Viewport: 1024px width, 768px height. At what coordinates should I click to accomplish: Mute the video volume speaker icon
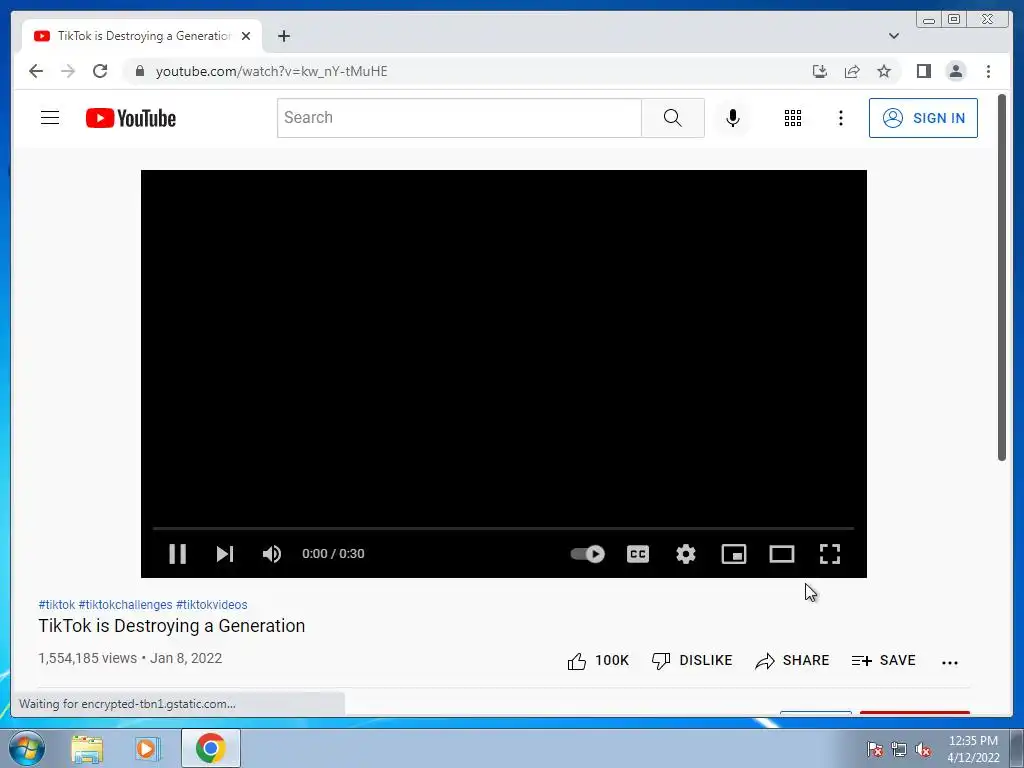click(272, 554)
